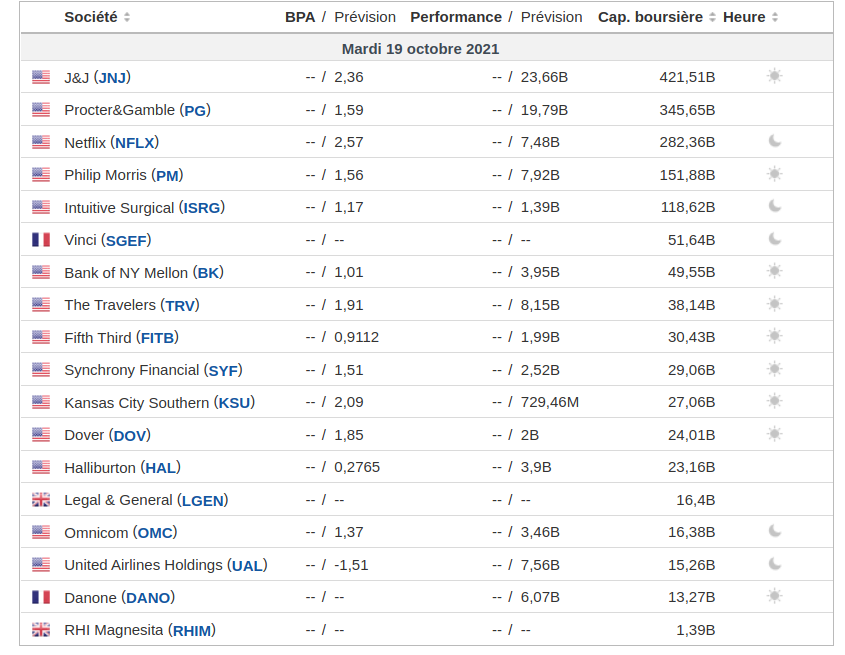This screenshot has height=655, width=845.
Task: Click the EPS forecast -1,51
Action: (351, 565)
